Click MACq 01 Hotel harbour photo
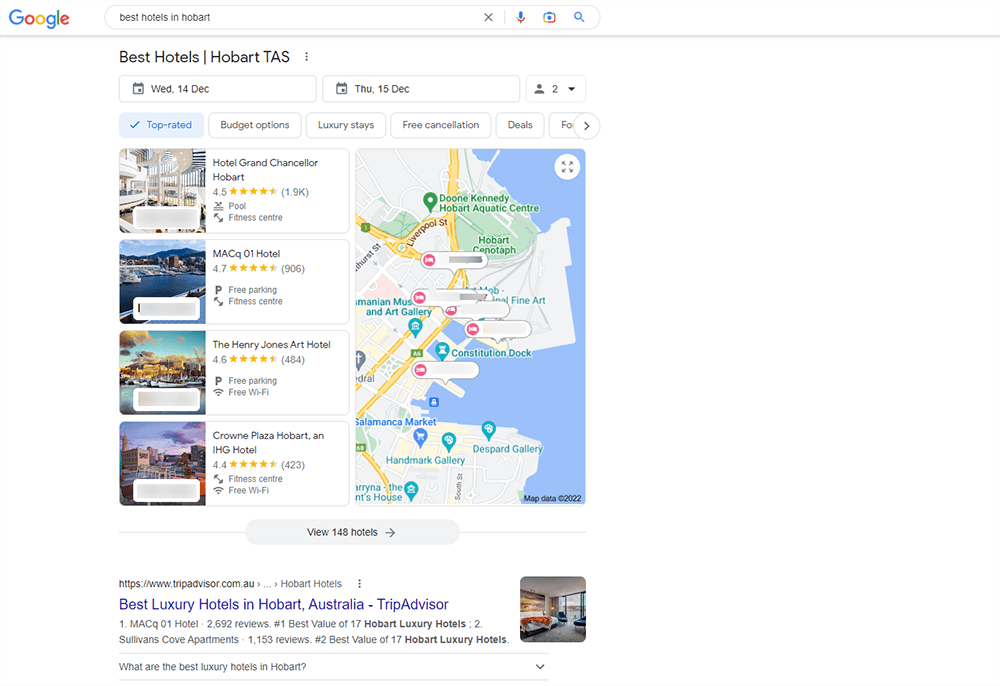Viewport: 1000px width, 686px height. coord(163,282)
